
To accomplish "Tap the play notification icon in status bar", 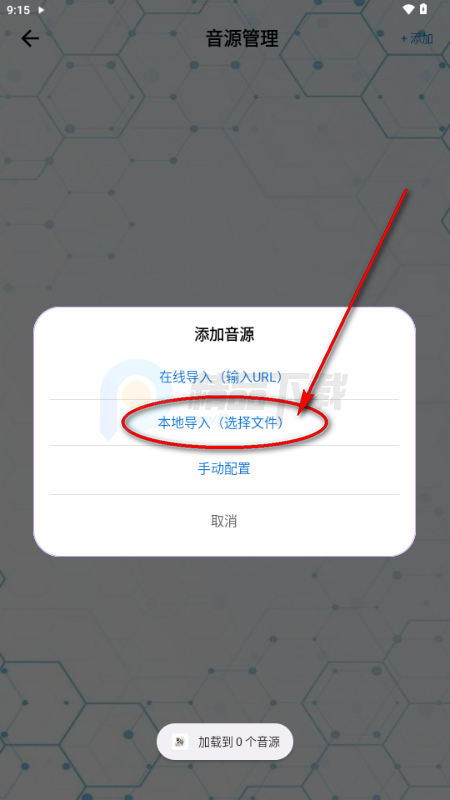I will tap(41, 10).
